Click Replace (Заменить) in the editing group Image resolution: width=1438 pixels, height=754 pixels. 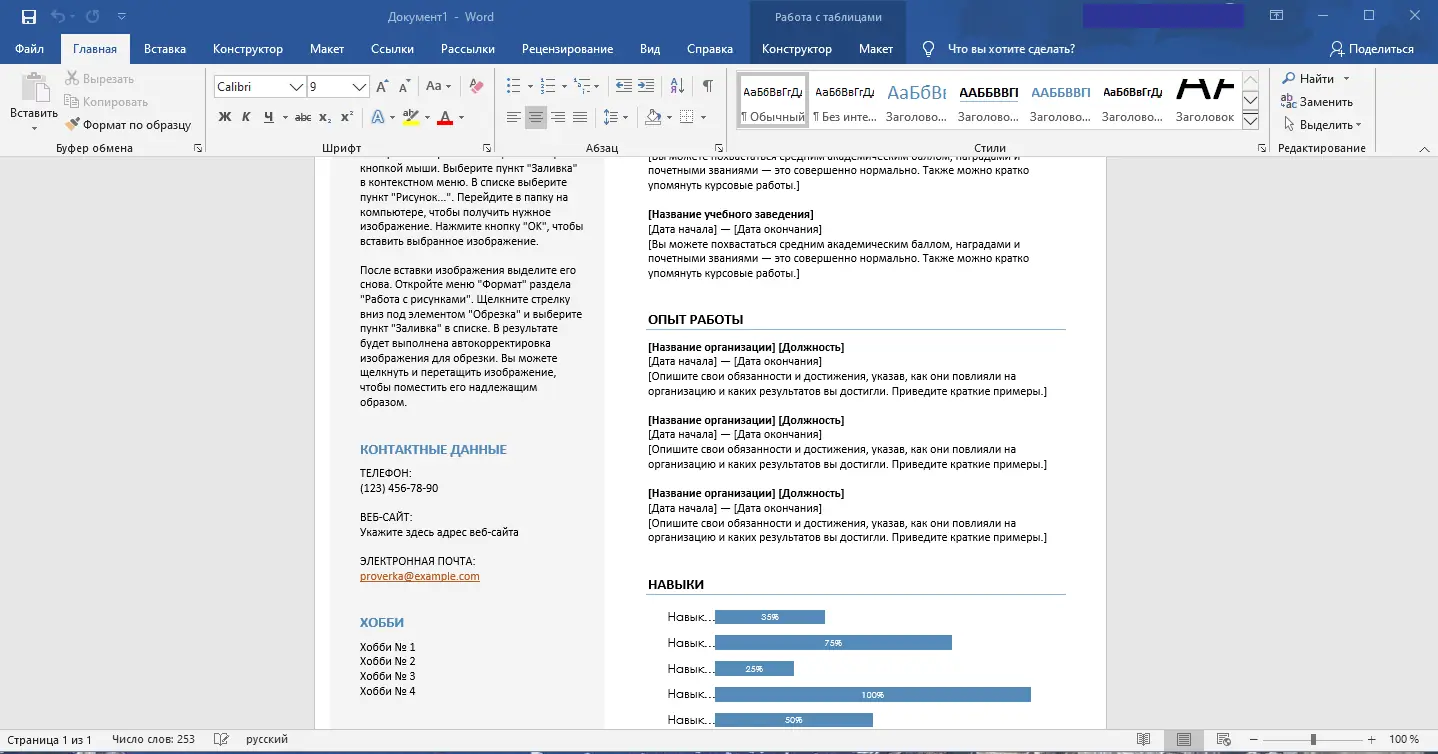coord(1317,102)
